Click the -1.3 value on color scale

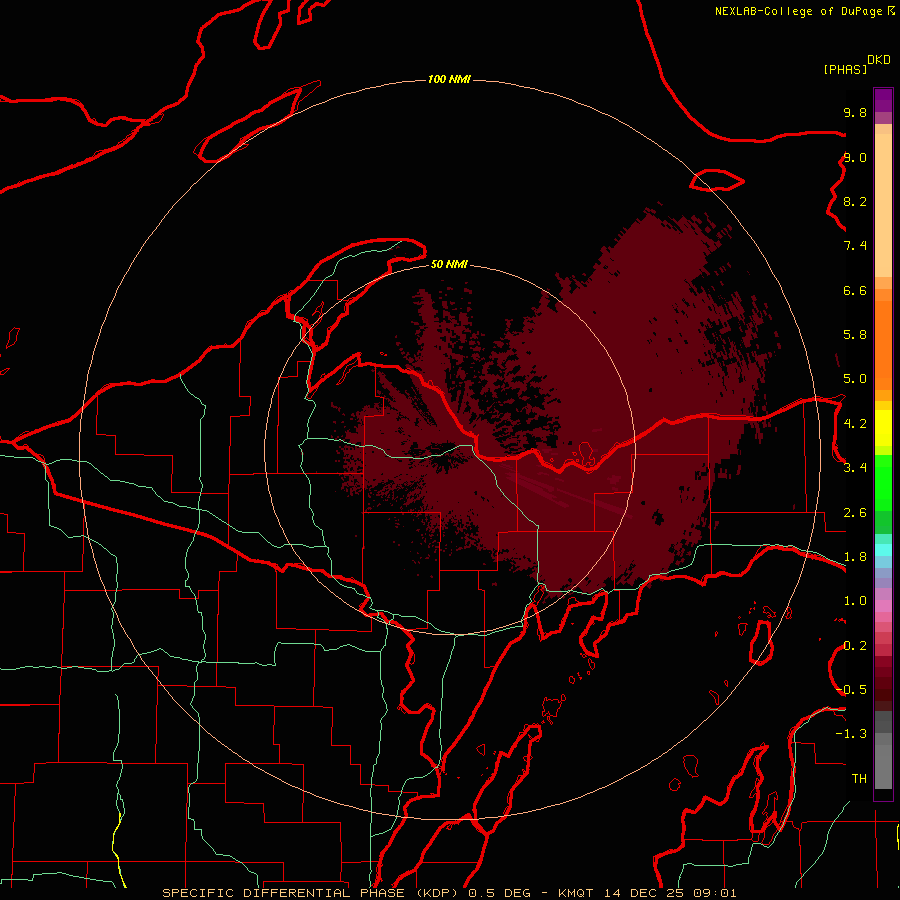click(851, 734)
